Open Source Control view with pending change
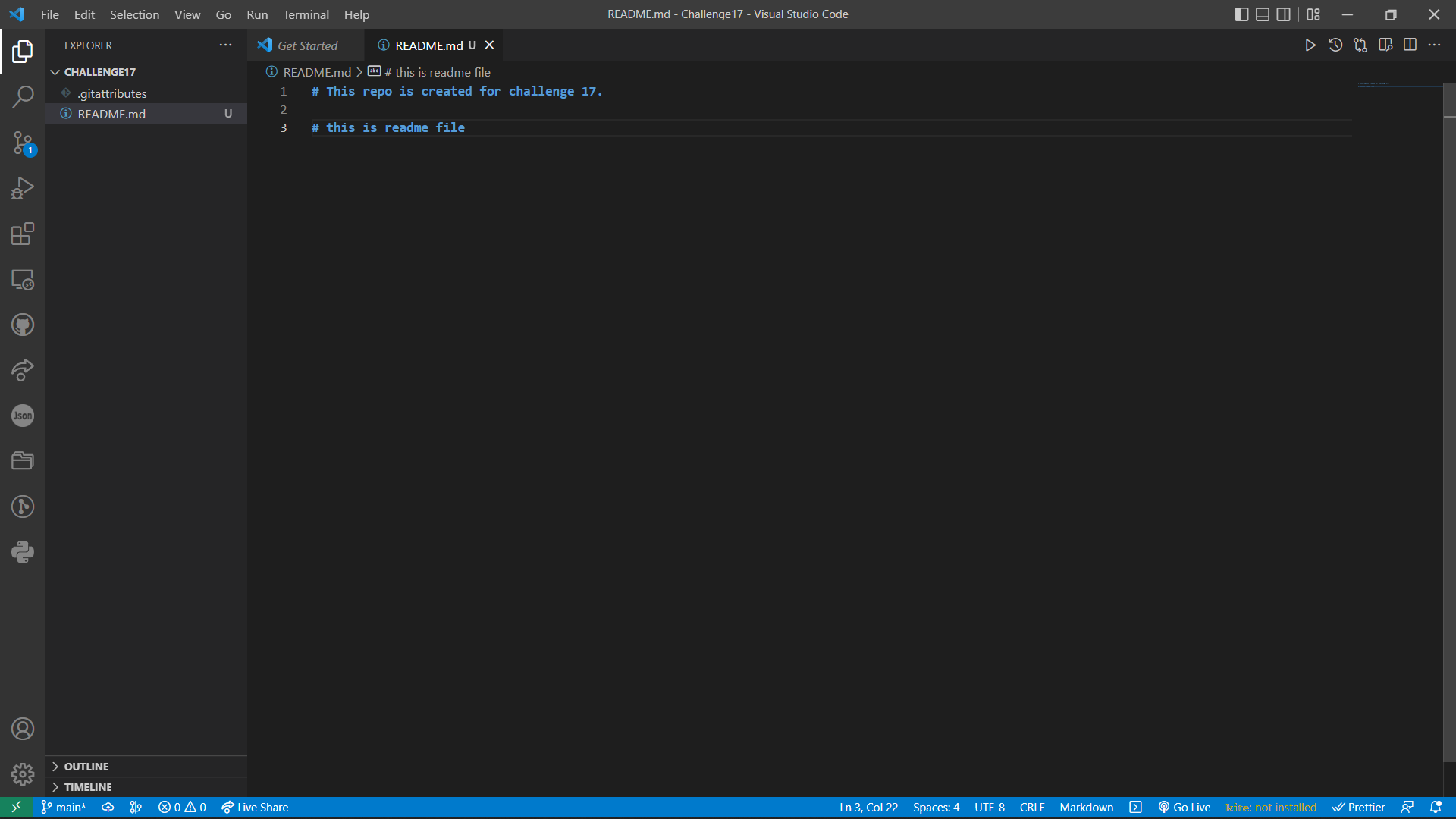1456x819 pixels. pyautogui.click(x=23, y=144)
